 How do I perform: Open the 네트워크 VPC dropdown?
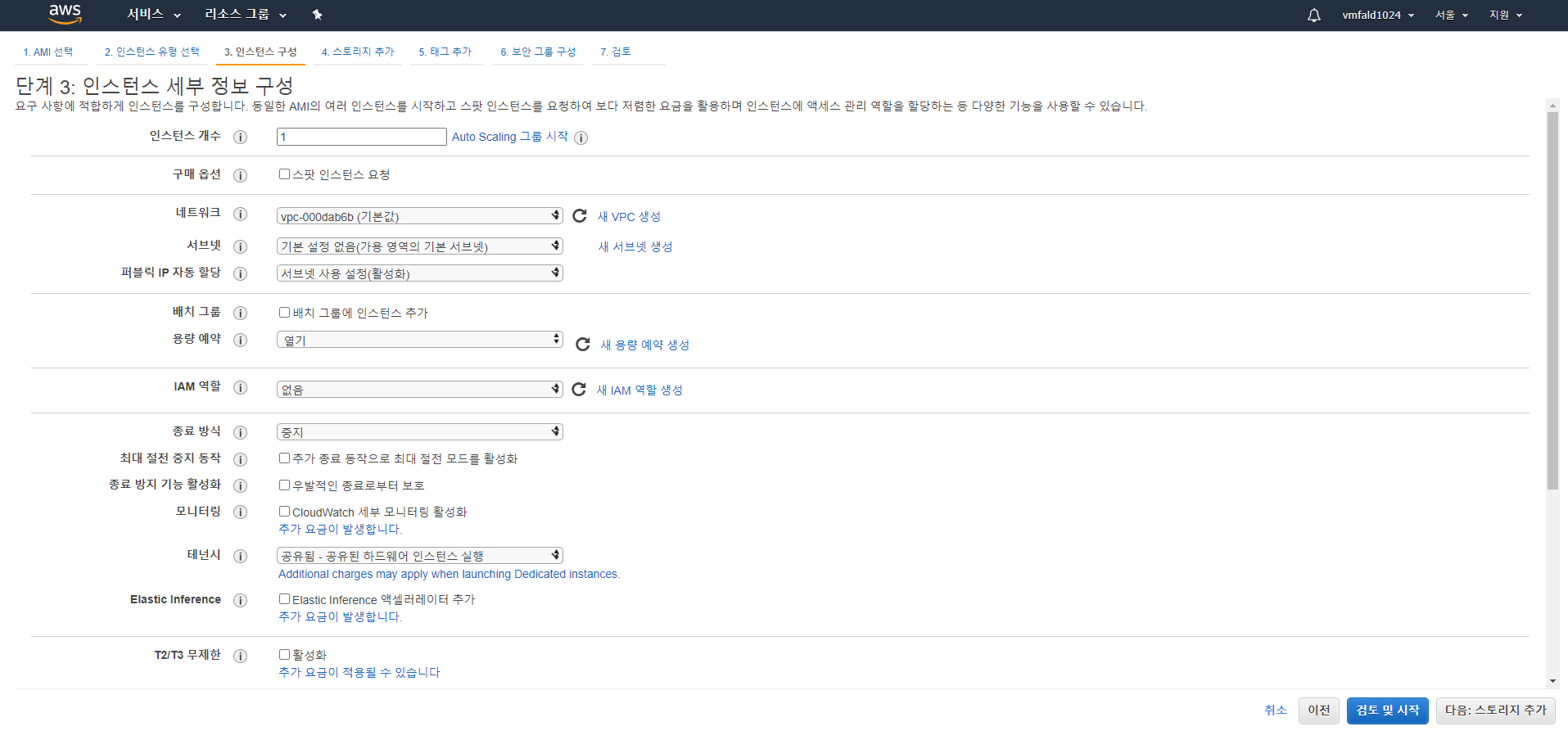(420, 216)
